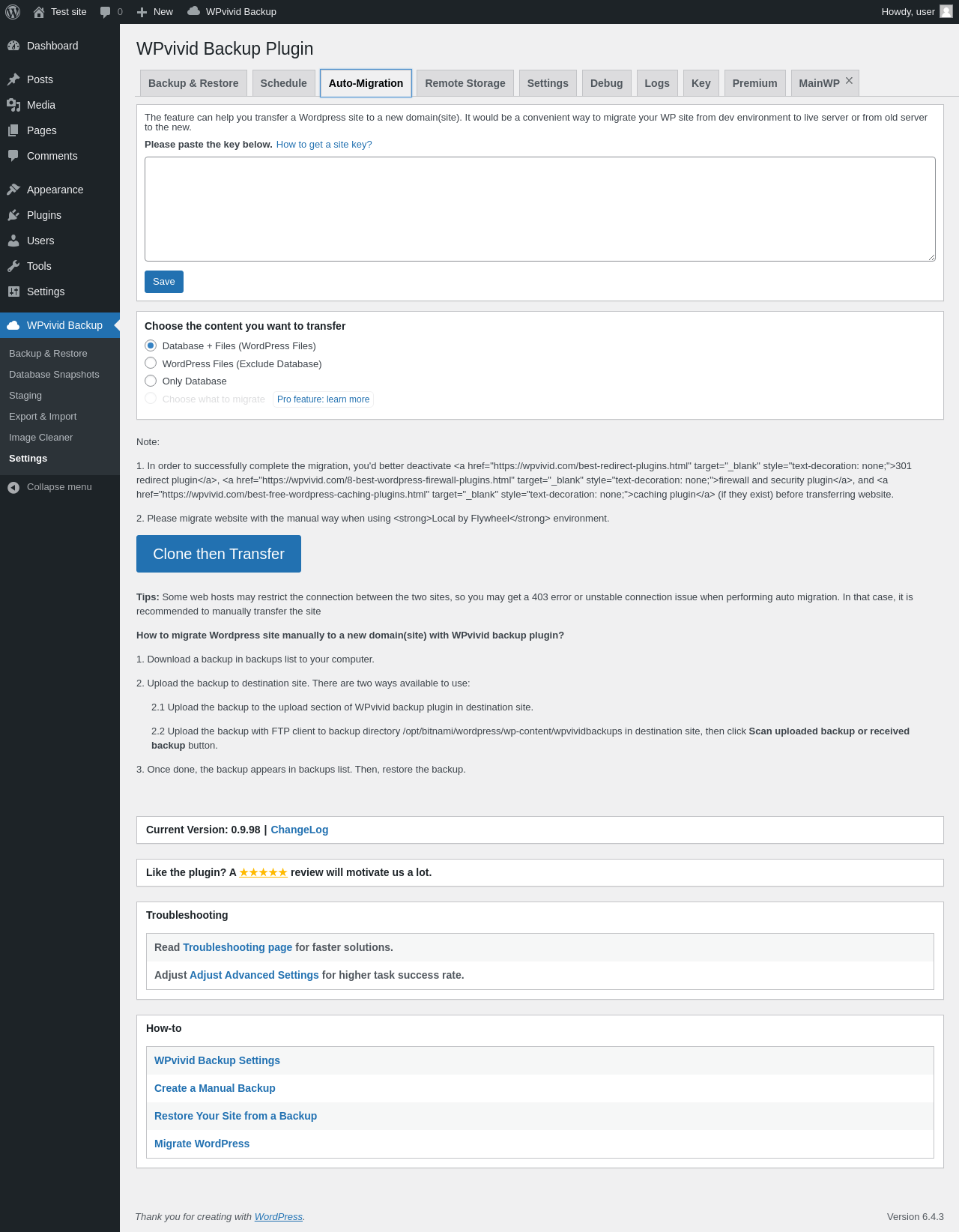Click the Media library icon
The width and height of the screenshot is (959, 1232).
[13, 105]
